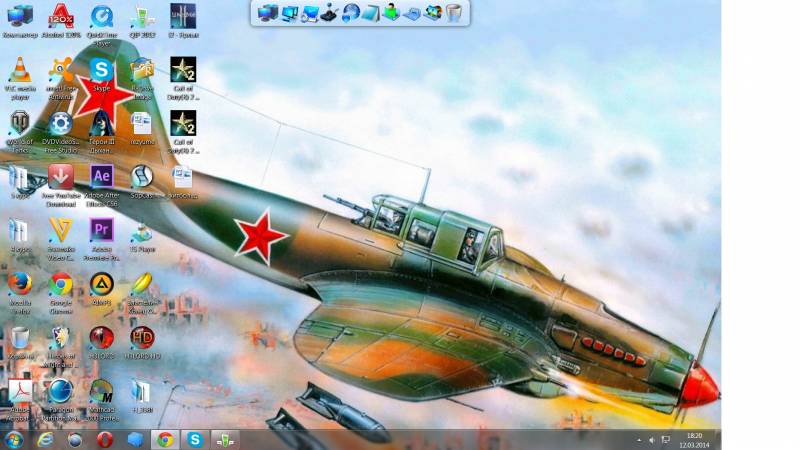
Task: Launch the Free YouTube Download shortcut
Action: pyautogui.click(x=61, y=177)
